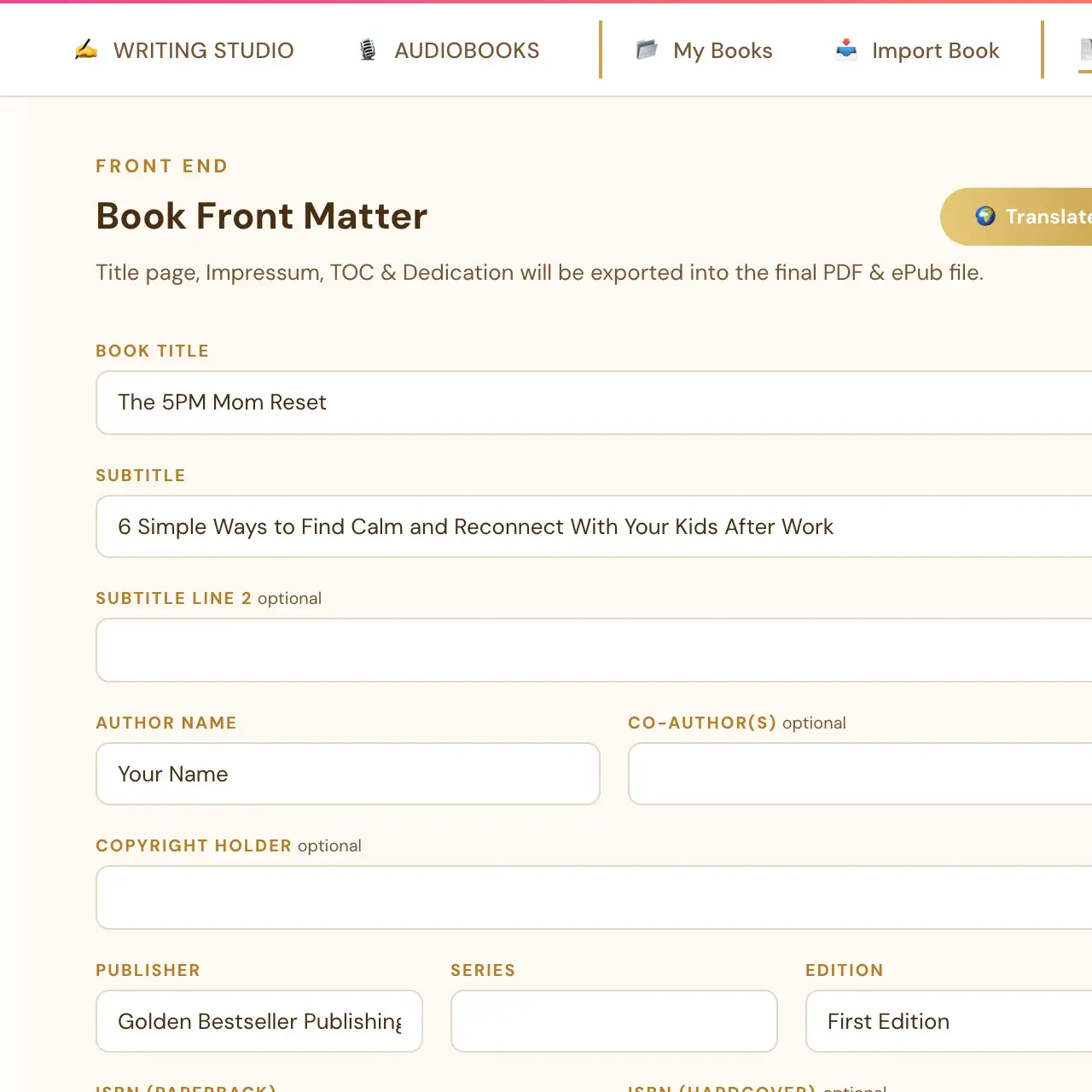The width and height of the screenshot is (1092, 1092).
Task: Switch to the Audiobooks tab
Action: point(449,50)
